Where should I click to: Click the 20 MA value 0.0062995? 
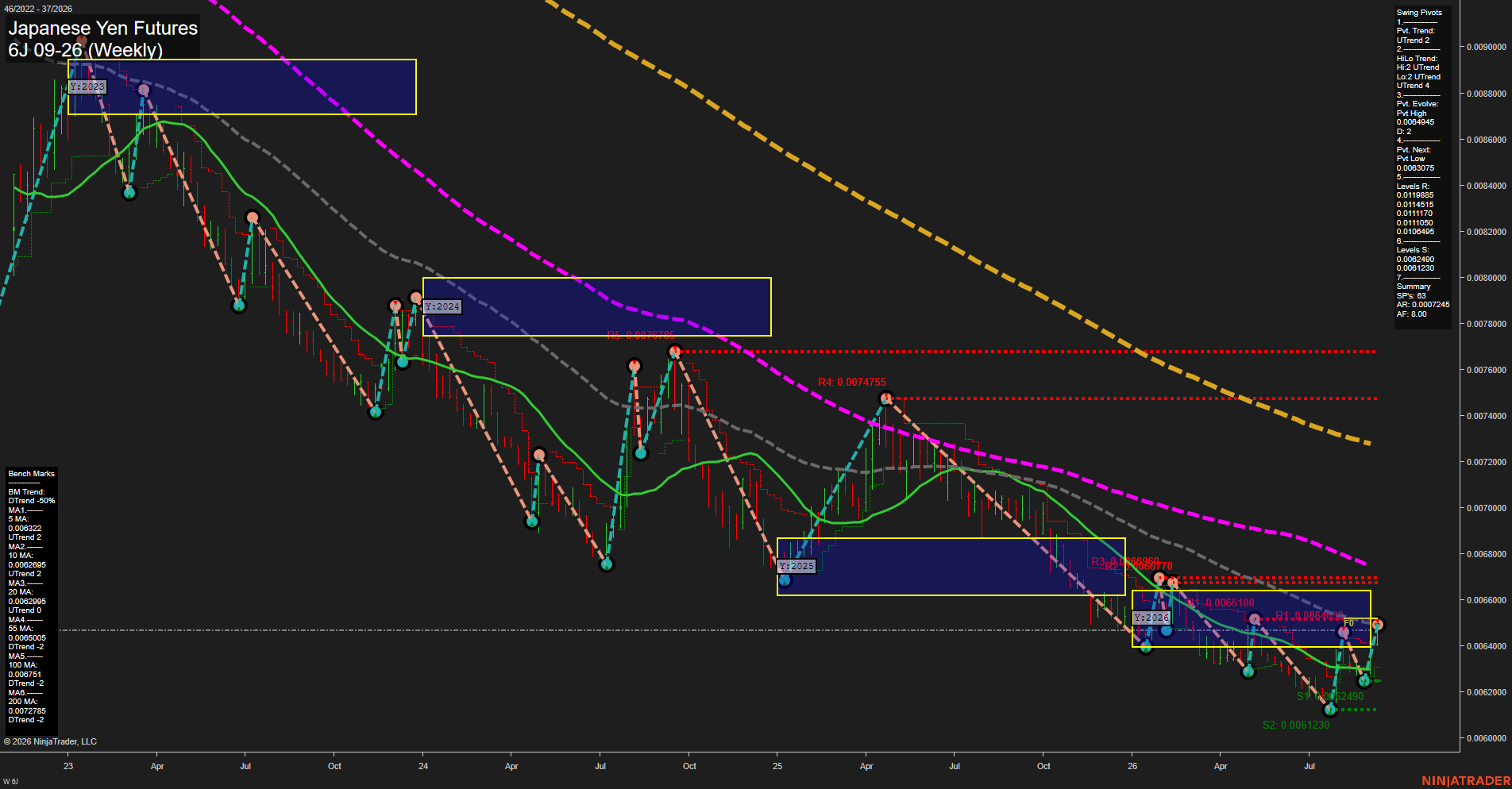point(27,602)
